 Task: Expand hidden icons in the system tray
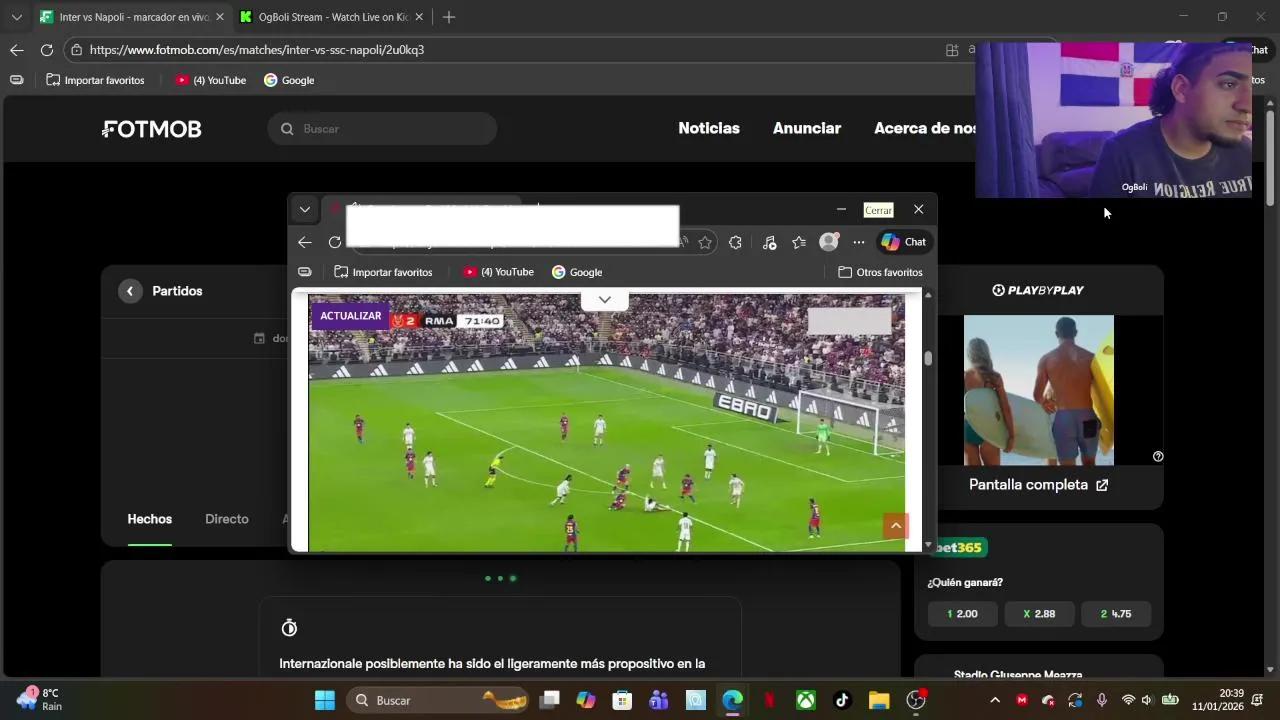pos(995,700)
